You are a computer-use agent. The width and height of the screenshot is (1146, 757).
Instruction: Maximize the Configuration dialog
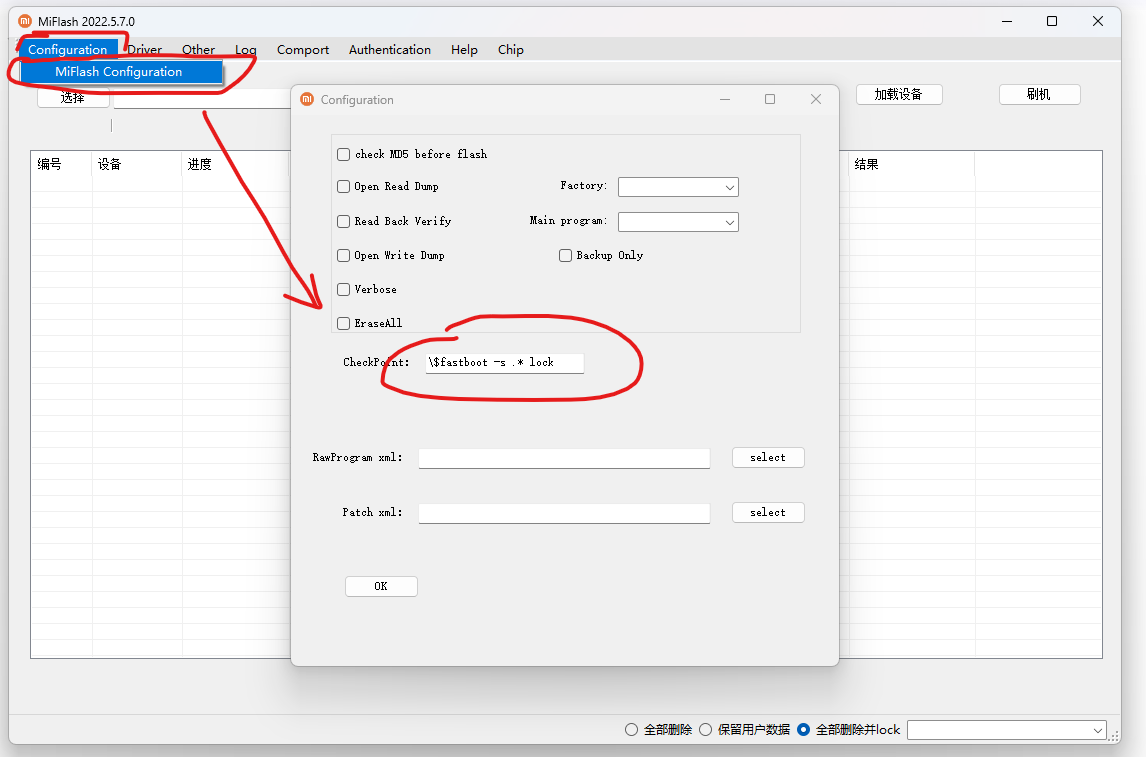point(770,99)
